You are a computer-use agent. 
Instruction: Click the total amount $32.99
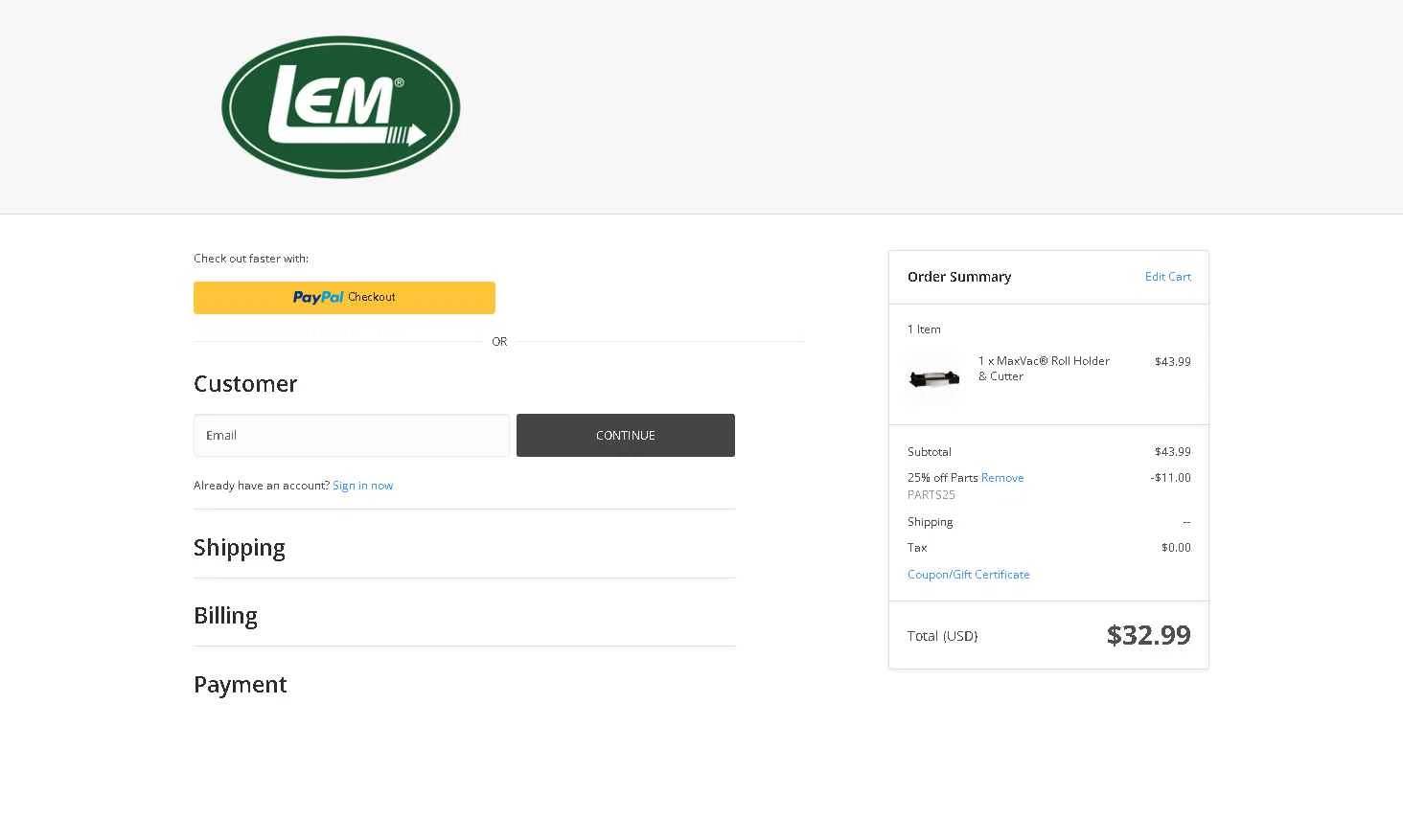[x=1148, y=635]
